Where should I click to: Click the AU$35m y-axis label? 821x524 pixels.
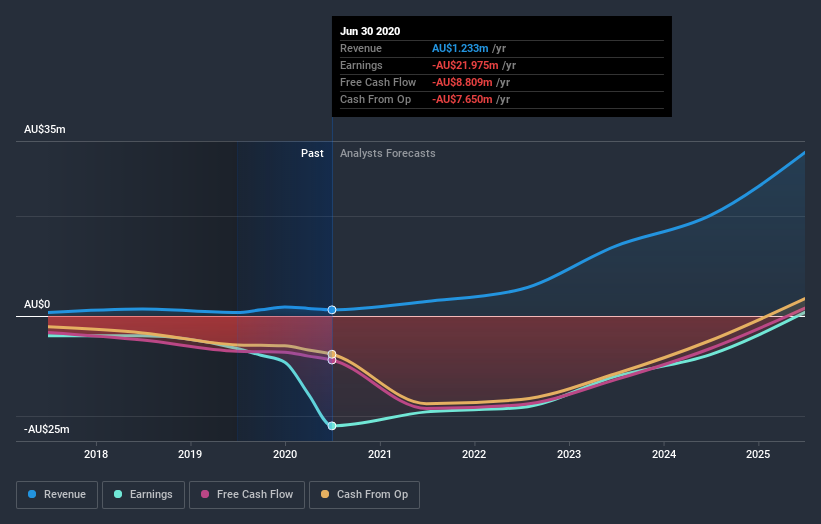tap(45, 129)
